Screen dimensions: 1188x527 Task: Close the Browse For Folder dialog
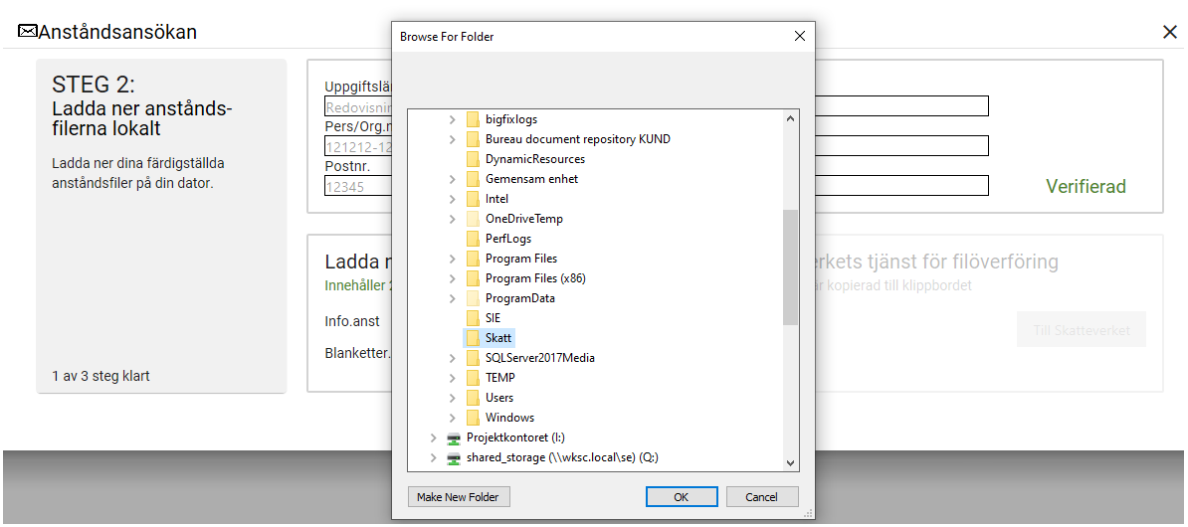pyautogui.click(x=799, y=36)
